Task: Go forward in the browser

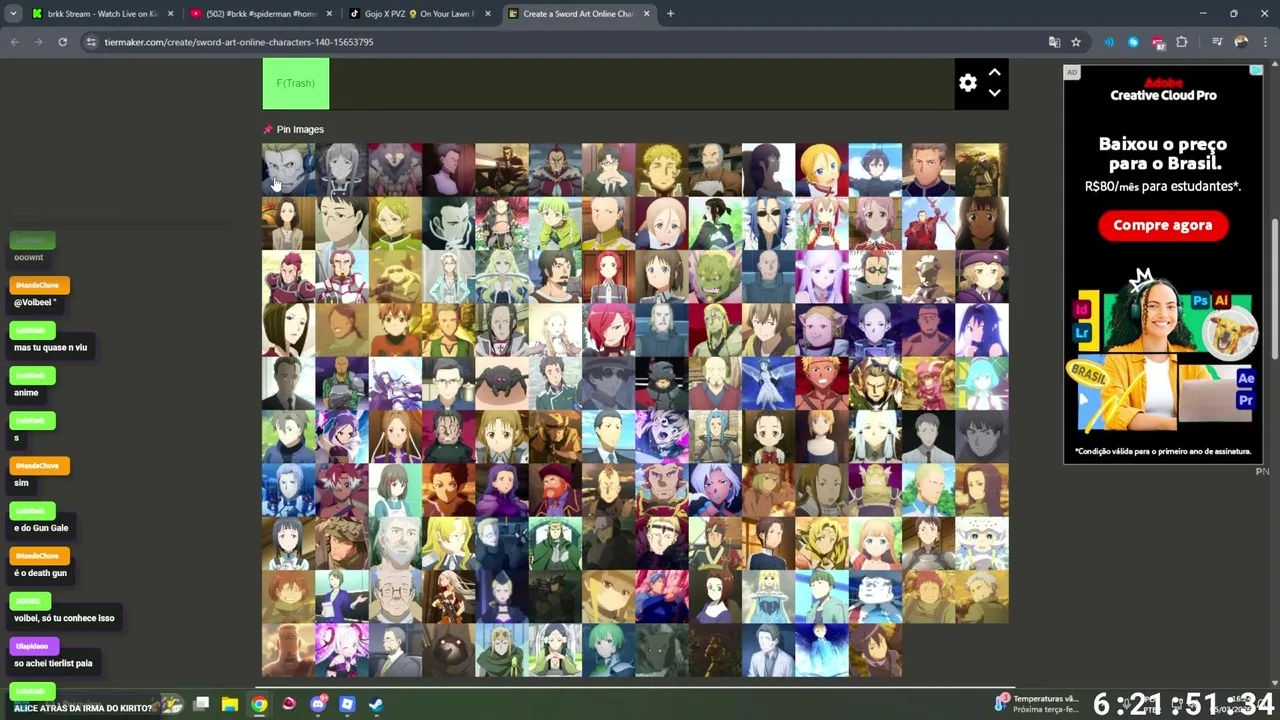Action: click(38, 42)
